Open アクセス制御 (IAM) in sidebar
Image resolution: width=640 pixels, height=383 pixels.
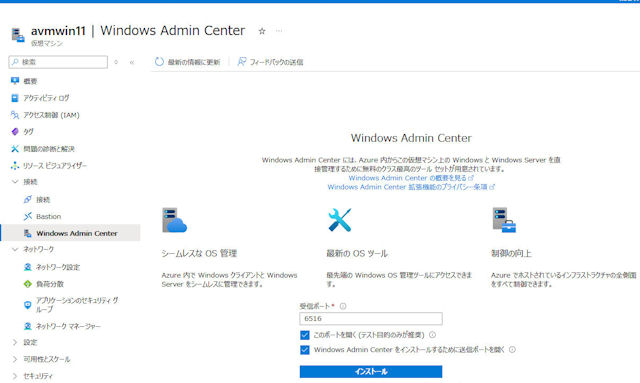(x=51, y=115)
